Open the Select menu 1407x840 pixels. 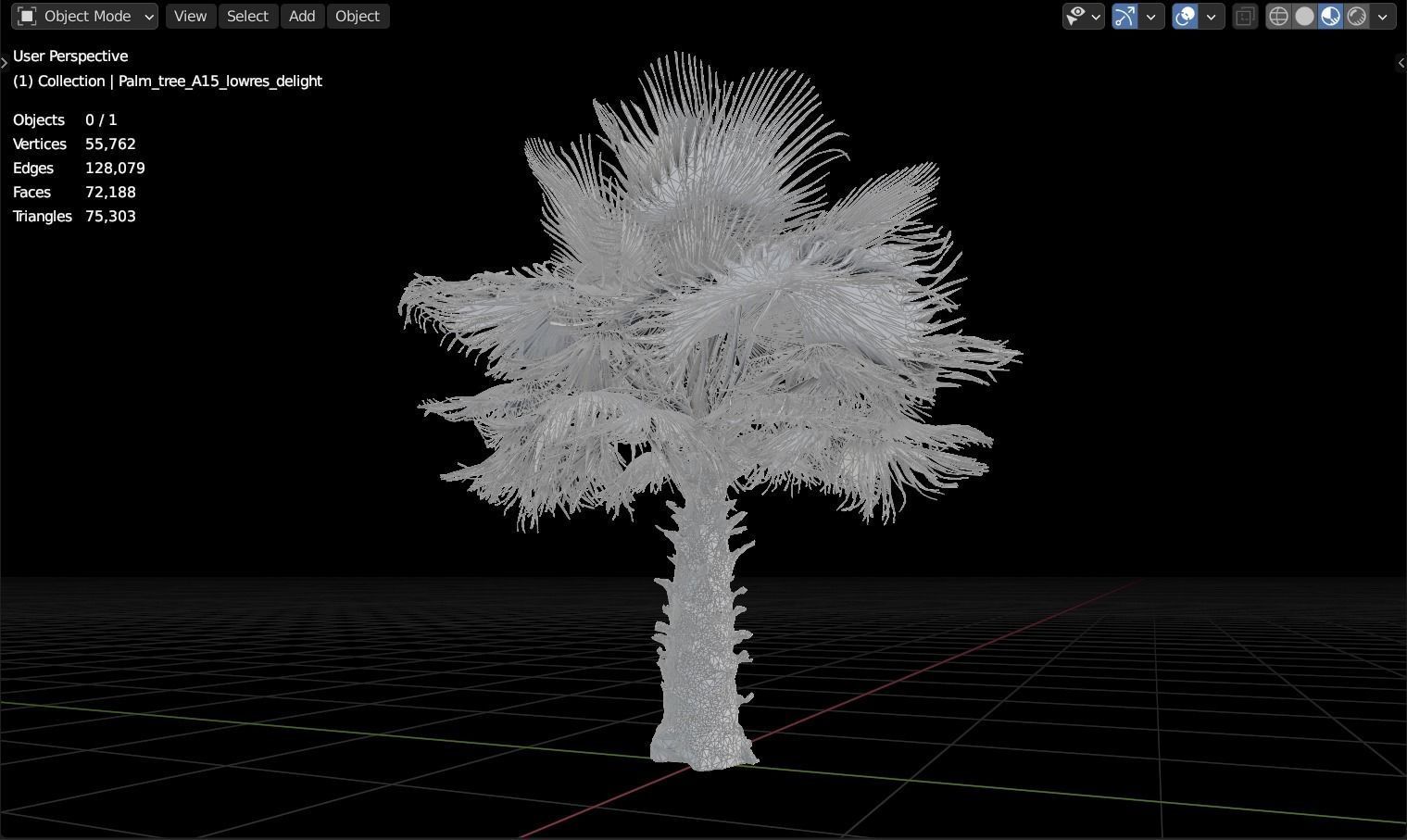247,16
